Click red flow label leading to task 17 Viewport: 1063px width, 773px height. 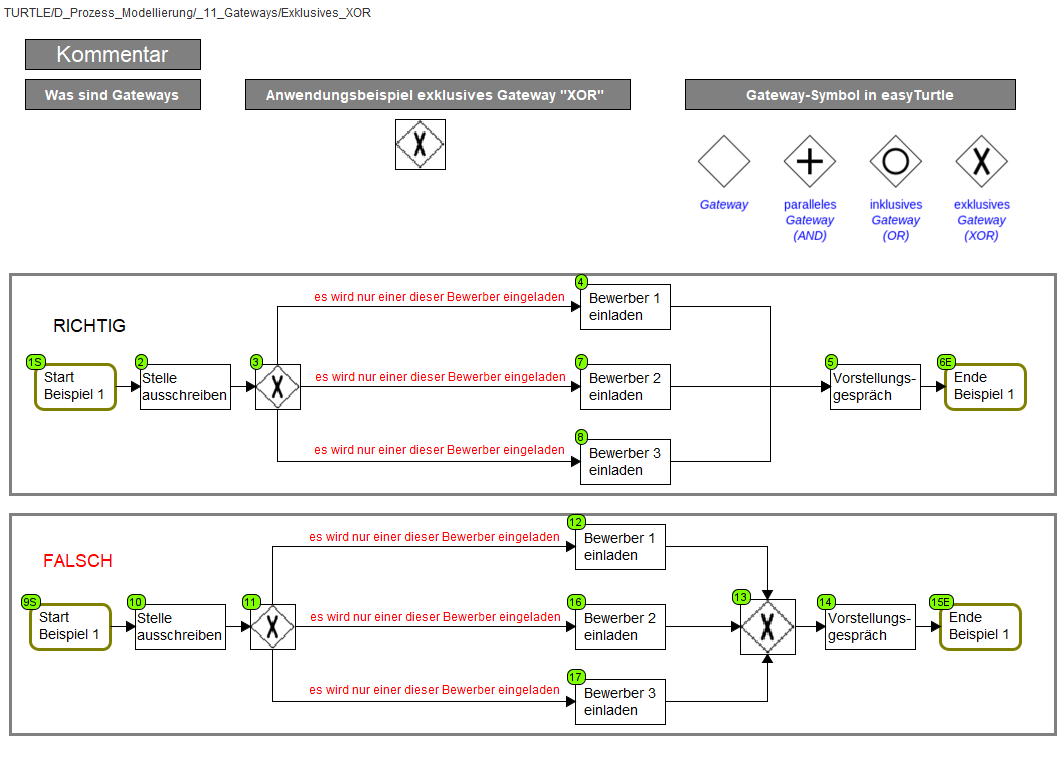coord(435,690)
